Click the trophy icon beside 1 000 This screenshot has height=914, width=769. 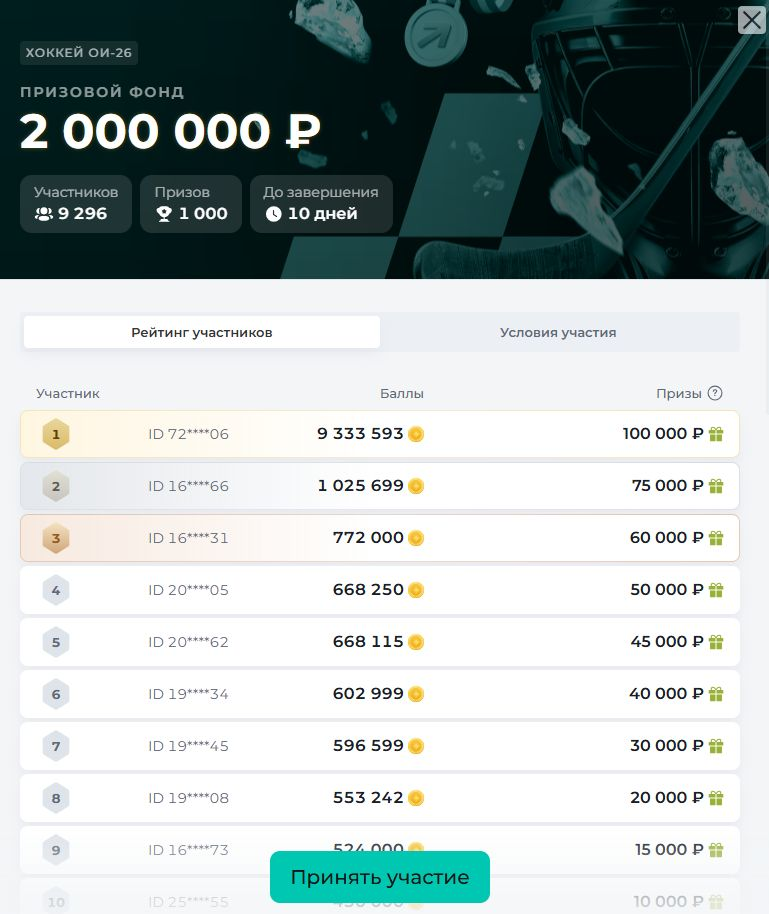click(x=164, y=214)
